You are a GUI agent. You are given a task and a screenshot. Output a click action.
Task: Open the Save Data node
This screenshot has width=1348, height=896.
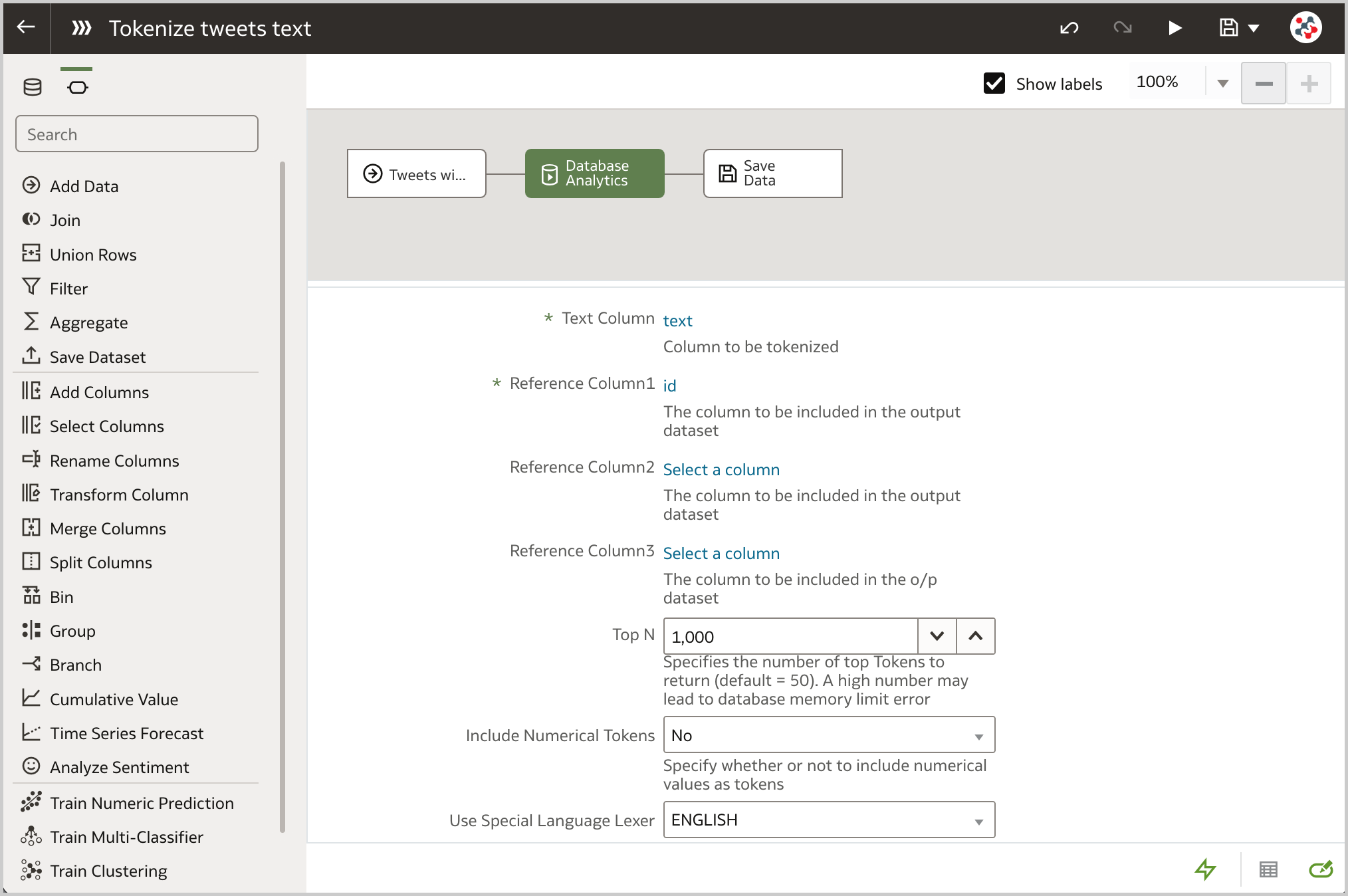tap(772, 173)
